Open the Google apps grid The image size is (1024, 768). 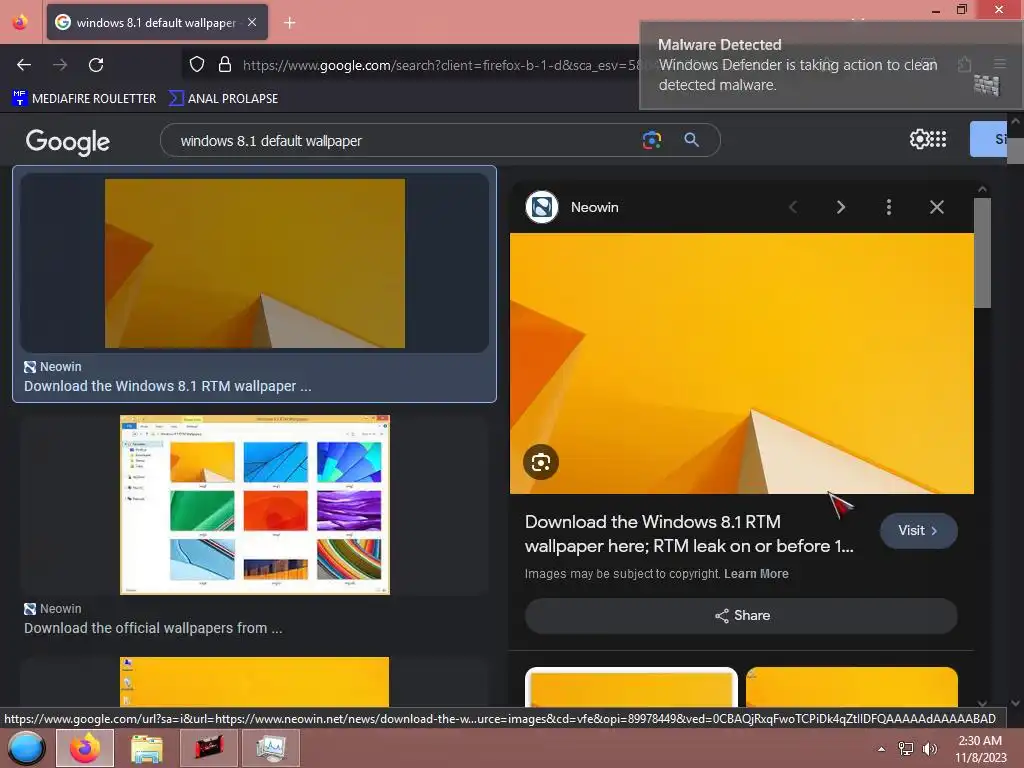(938, 139)
